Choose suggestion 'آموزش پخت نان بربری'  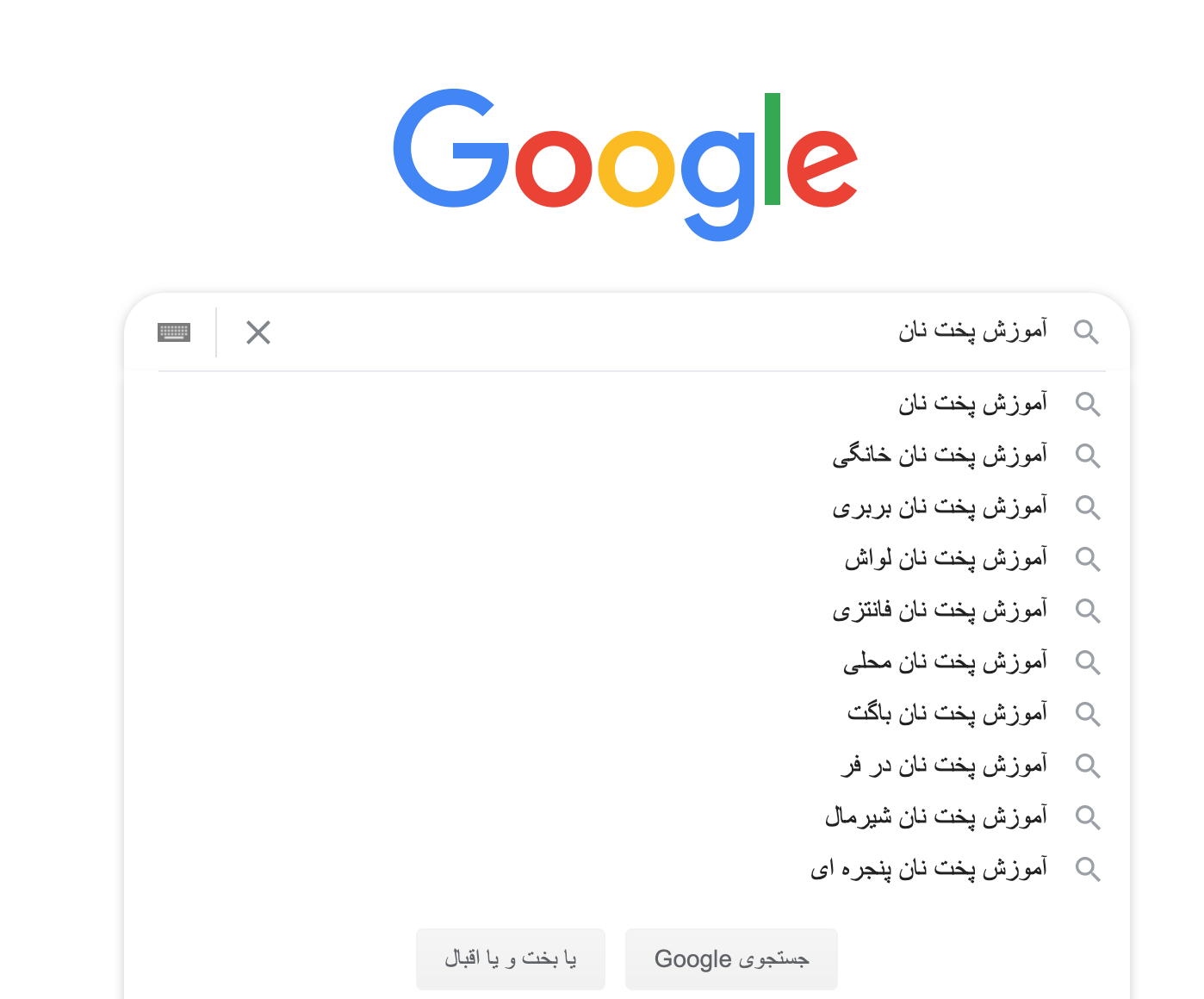point(940,507)
